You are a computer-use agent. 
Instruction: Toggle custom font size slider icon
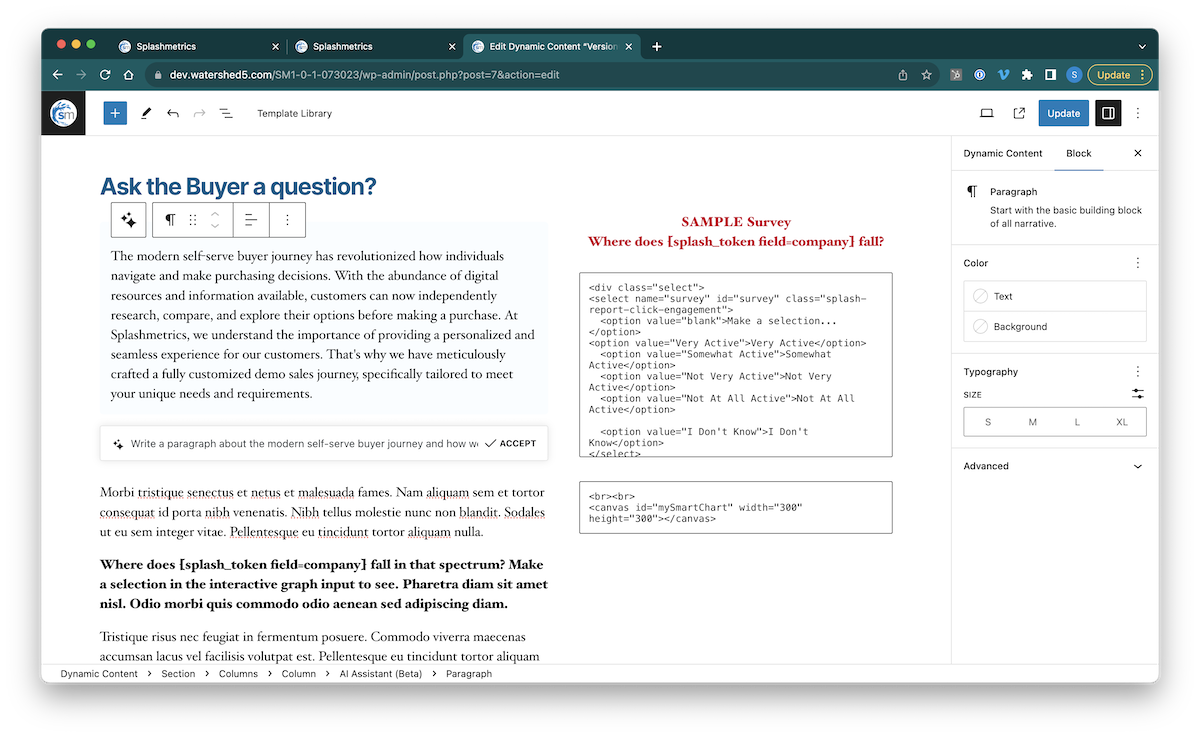(x=1138, y=394)
